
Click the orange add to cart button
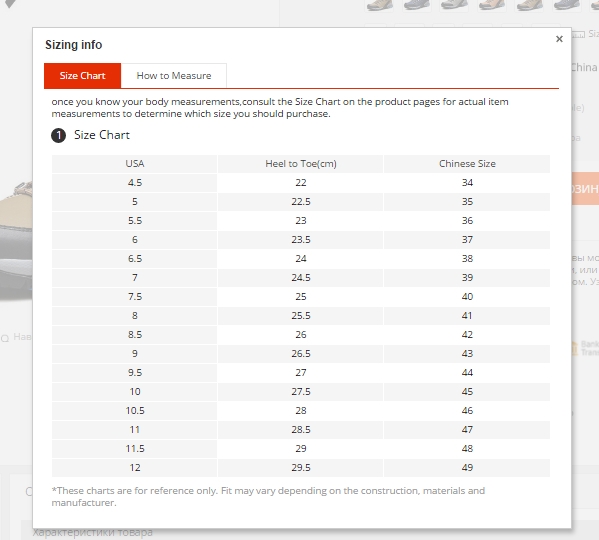[585, 188]
